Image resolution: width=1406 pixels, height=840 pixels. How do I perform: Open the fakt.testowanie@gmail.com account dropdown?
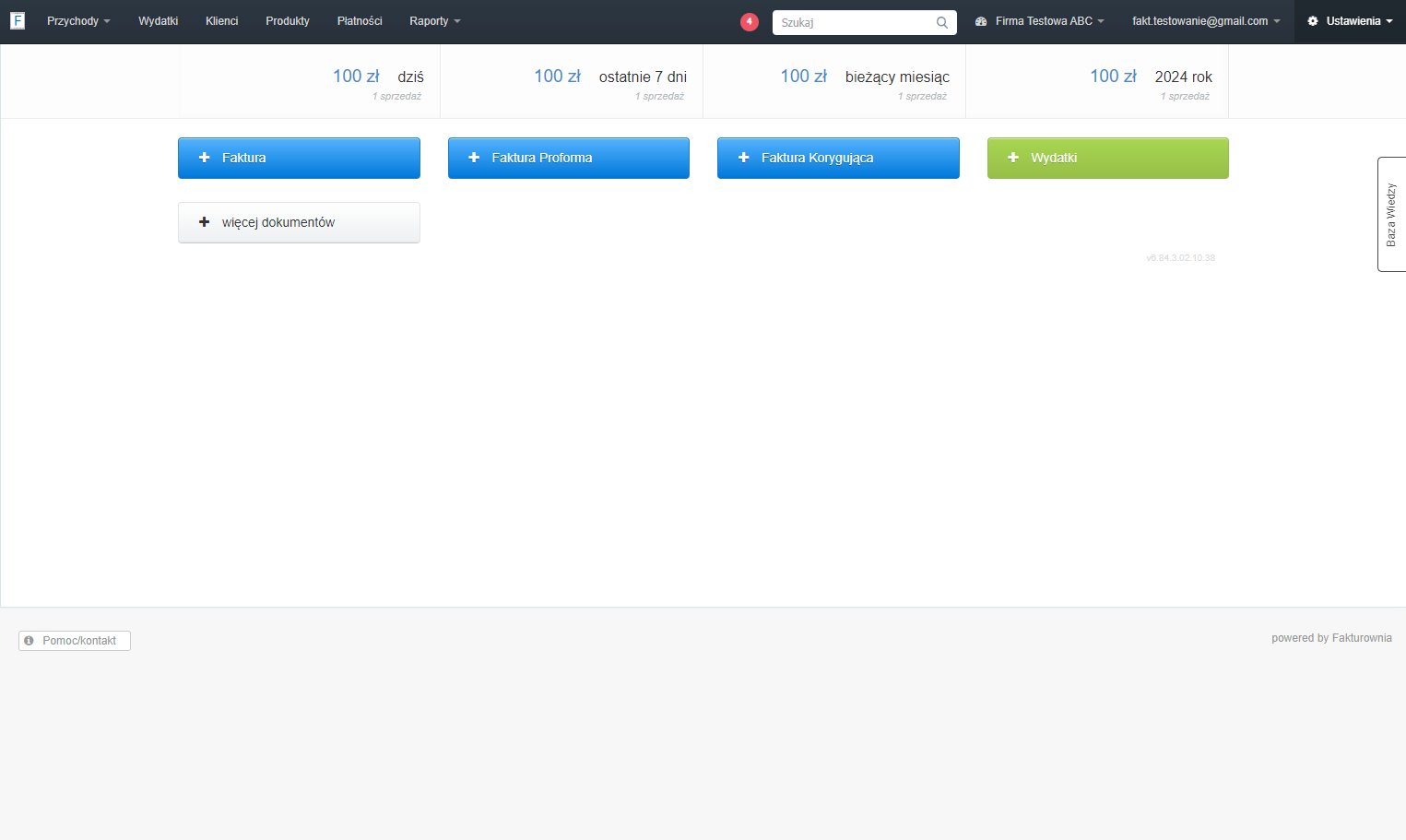(1206, 21)
